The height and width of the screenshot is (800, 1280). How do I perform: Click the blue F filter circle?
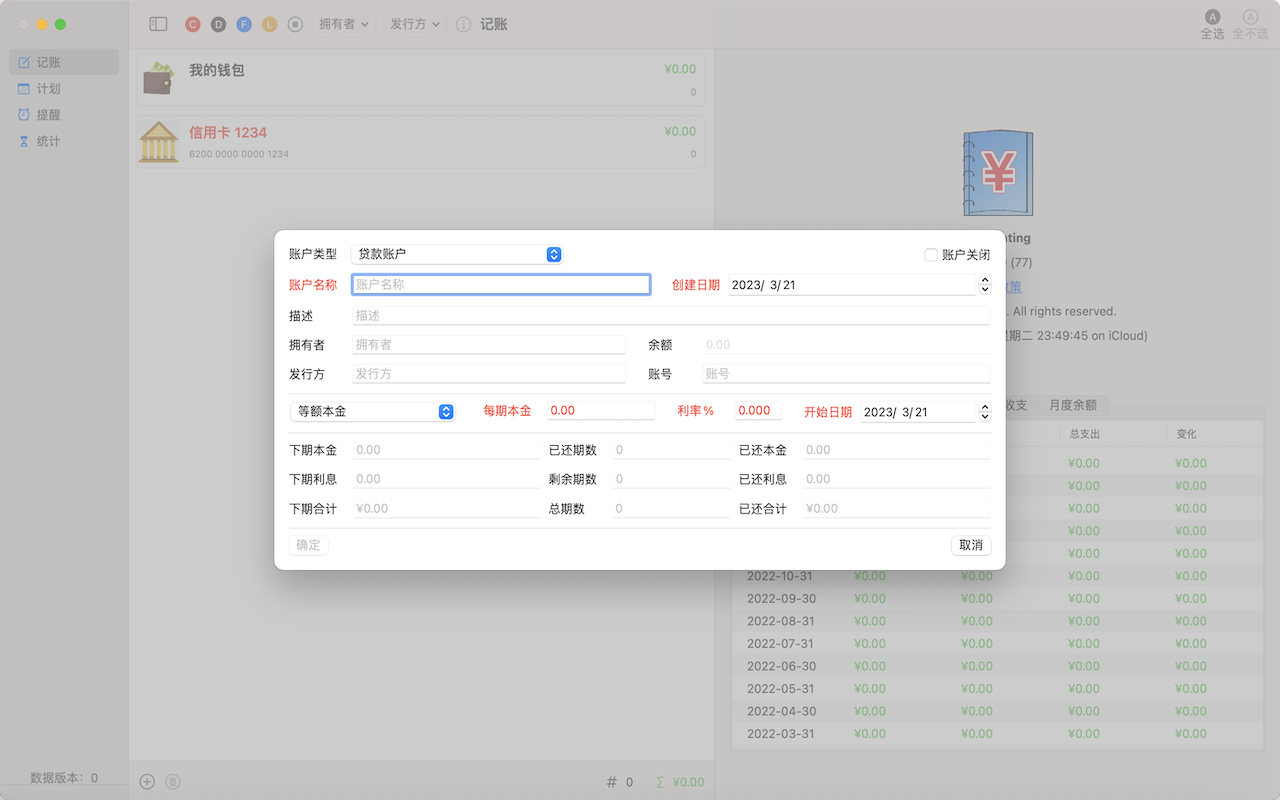(244, 24)
